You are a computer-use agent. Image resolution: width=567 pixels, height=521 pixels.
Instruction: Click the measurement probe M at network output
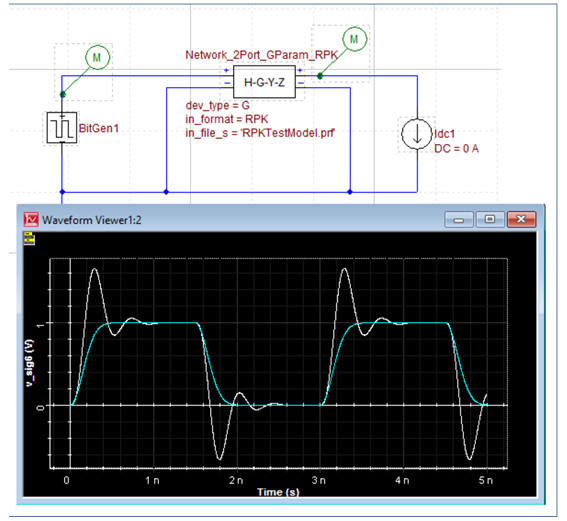coord(354,39)
